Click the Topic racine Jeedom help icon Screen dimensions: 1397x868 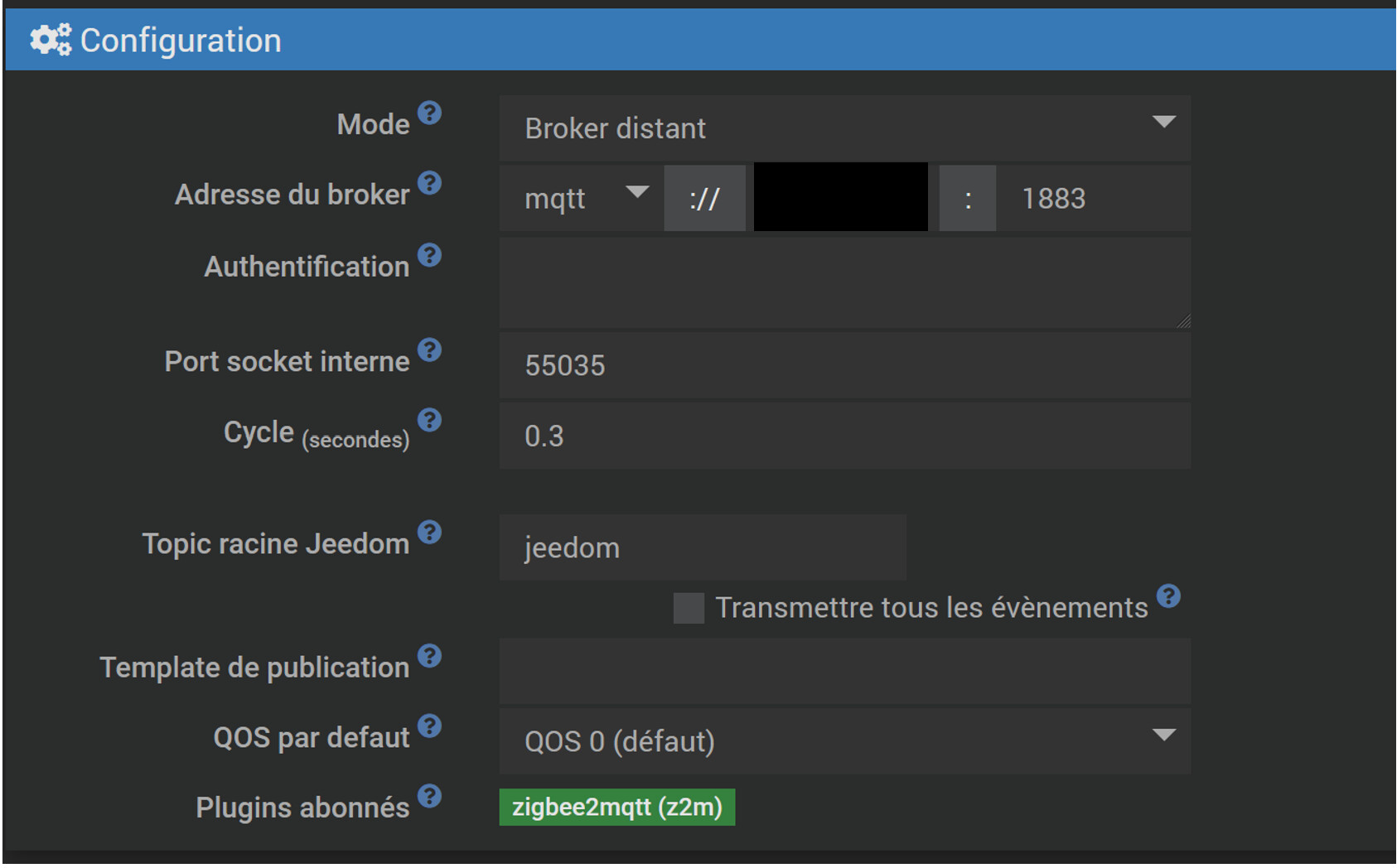click(x=430, y=533)
